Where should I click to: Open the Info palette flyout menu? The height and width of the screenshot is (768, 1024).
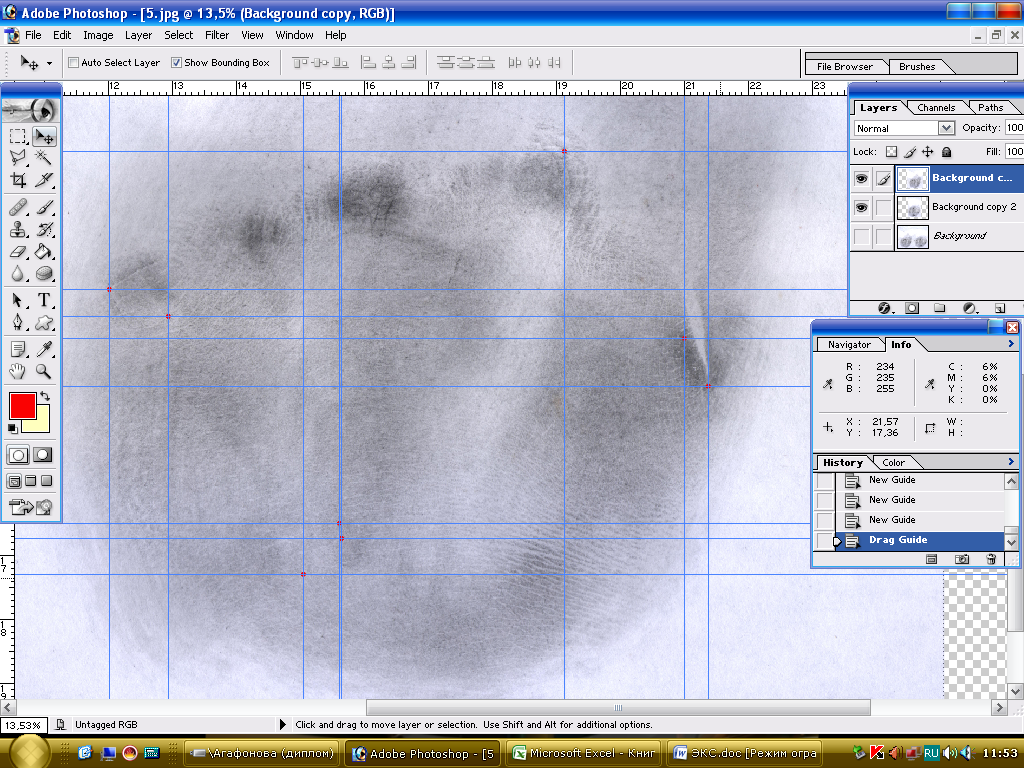coord(1011,344)
